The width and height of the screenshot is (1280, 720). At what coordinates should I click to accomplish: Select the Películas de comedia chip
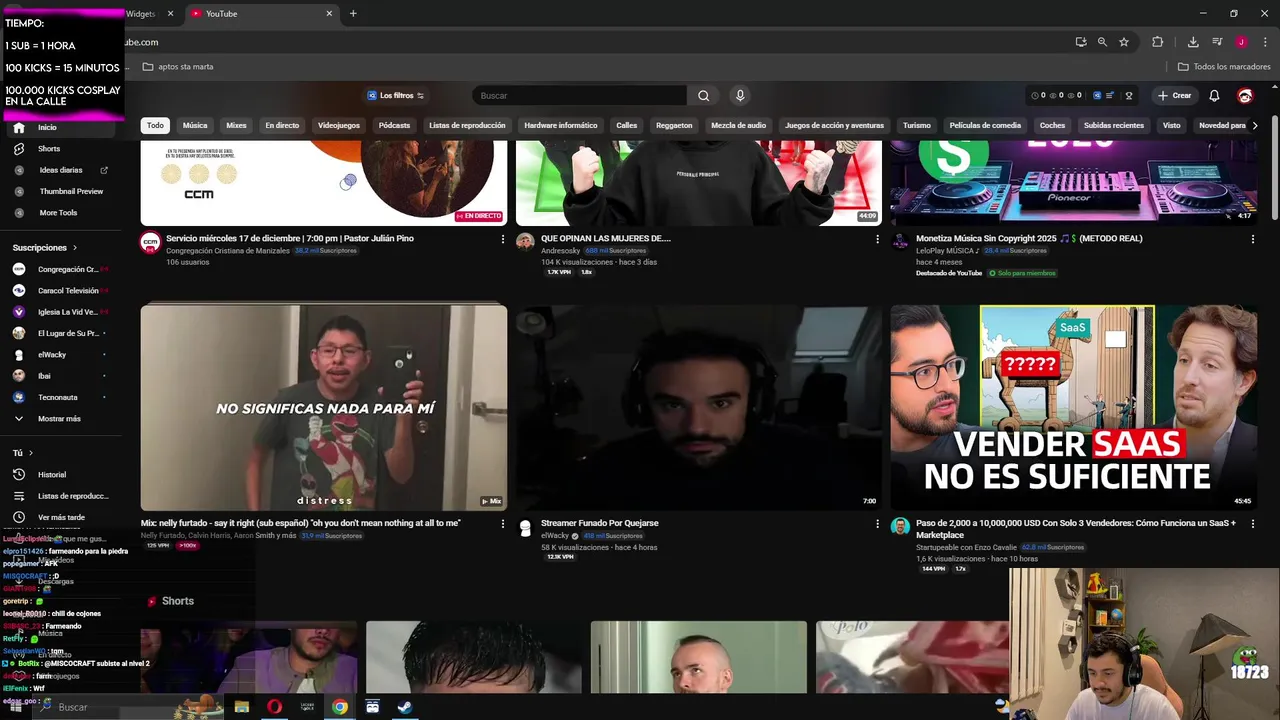985,126
